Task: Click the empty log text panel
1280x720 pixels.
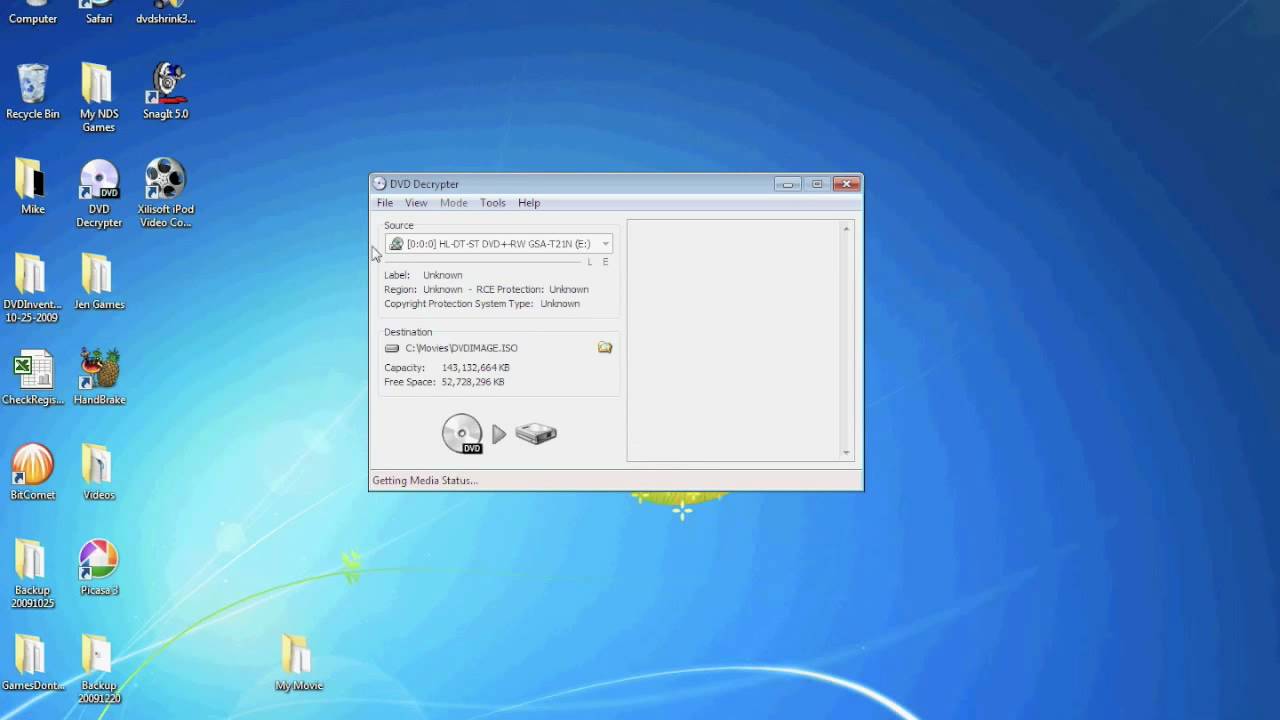Action: pos(734,340)
